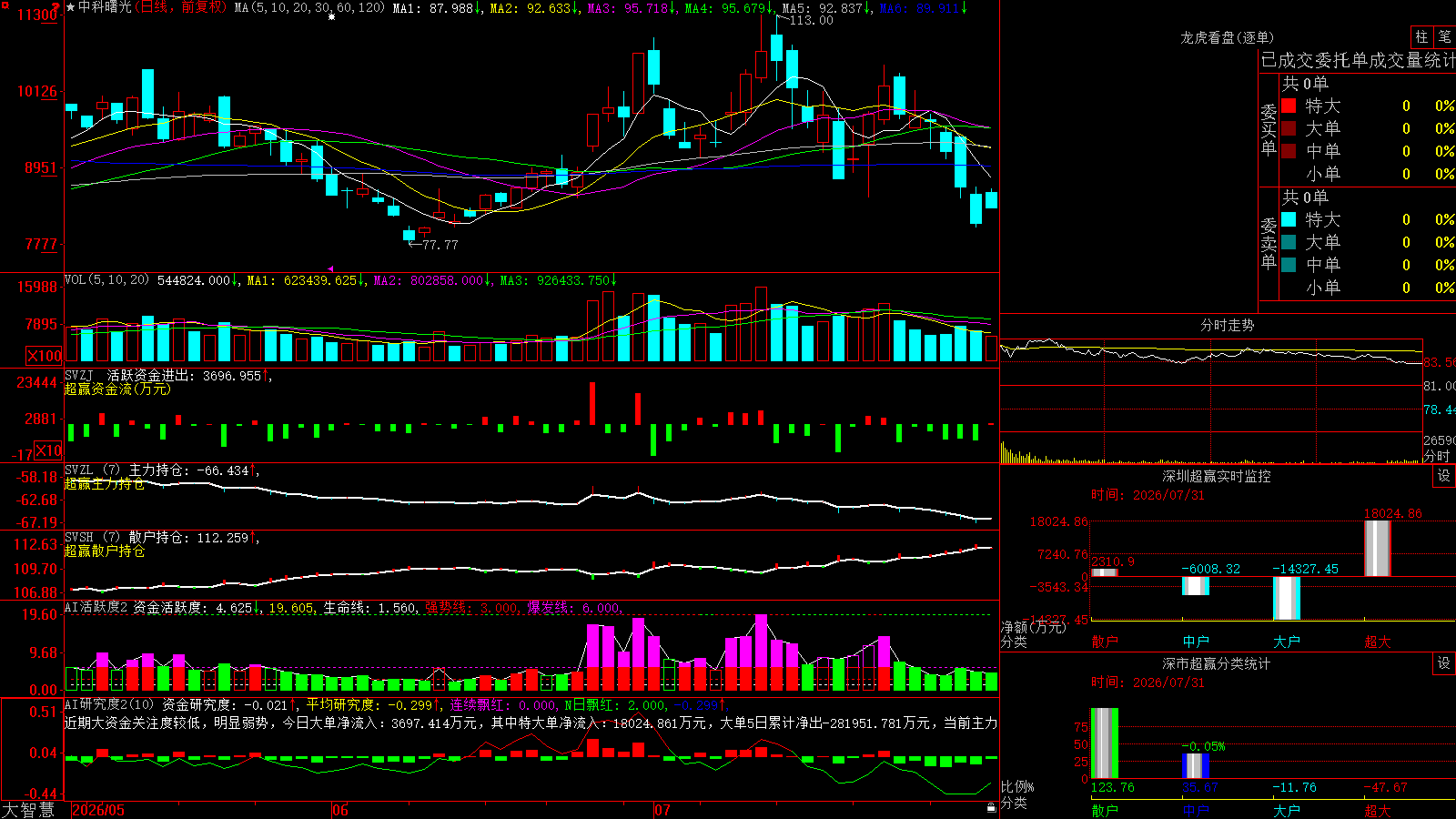Open 设 settings for 深市超赢分类统计

1444,663
